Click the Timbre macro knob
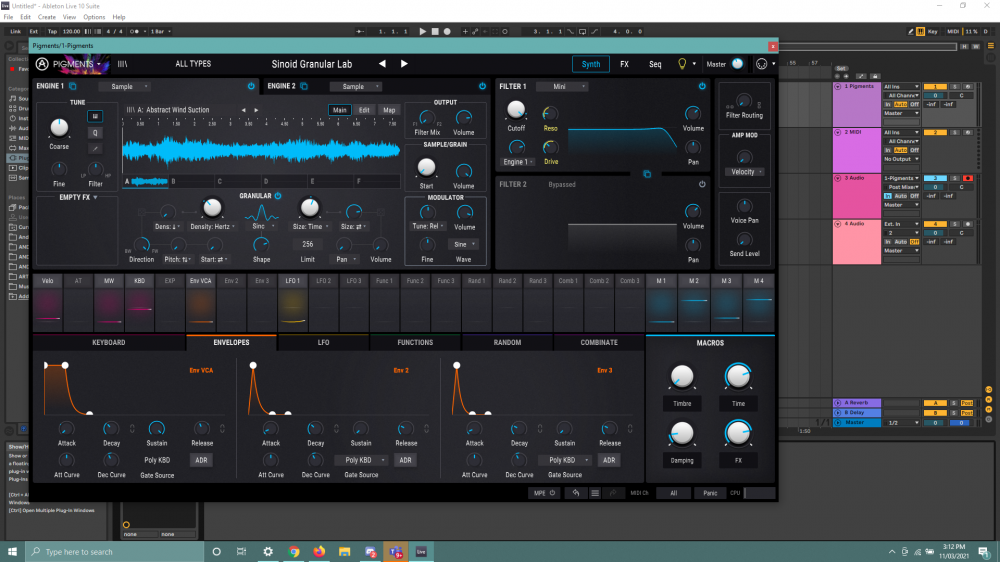The image size is (1000, 562). (682, 377)
